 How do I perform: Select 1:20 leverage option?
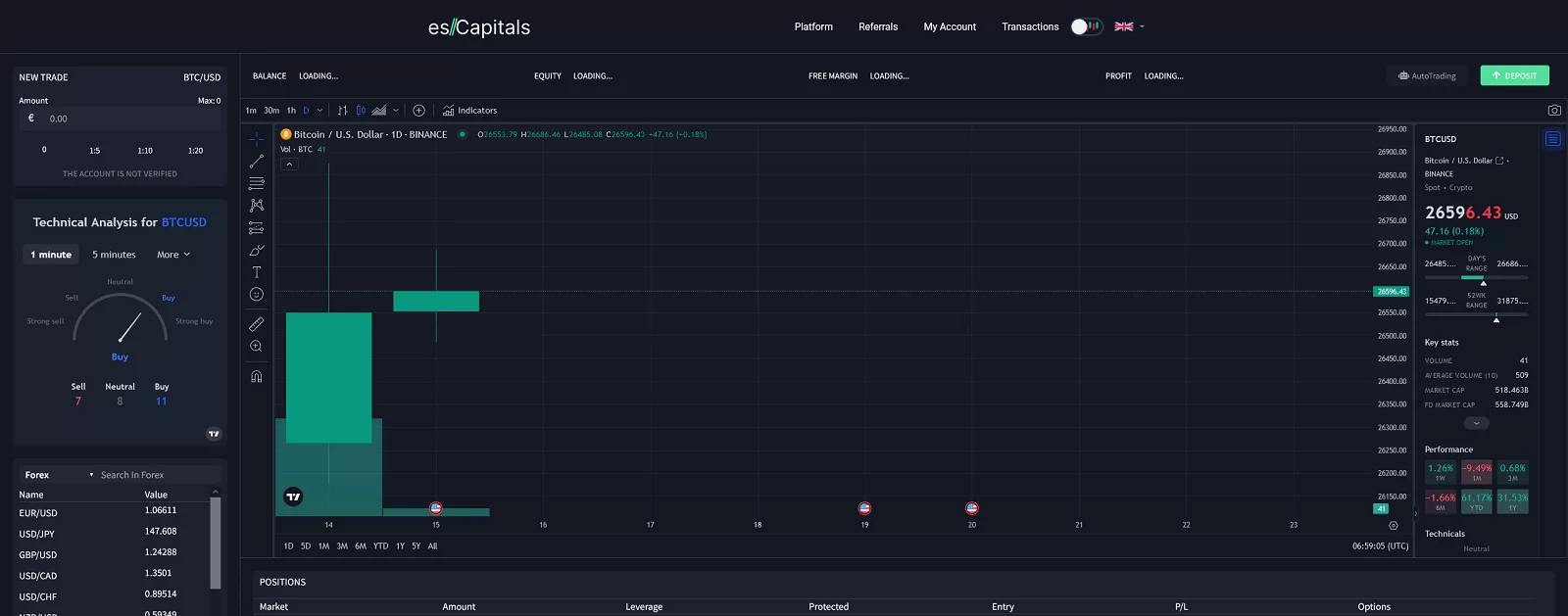(196, 151)
